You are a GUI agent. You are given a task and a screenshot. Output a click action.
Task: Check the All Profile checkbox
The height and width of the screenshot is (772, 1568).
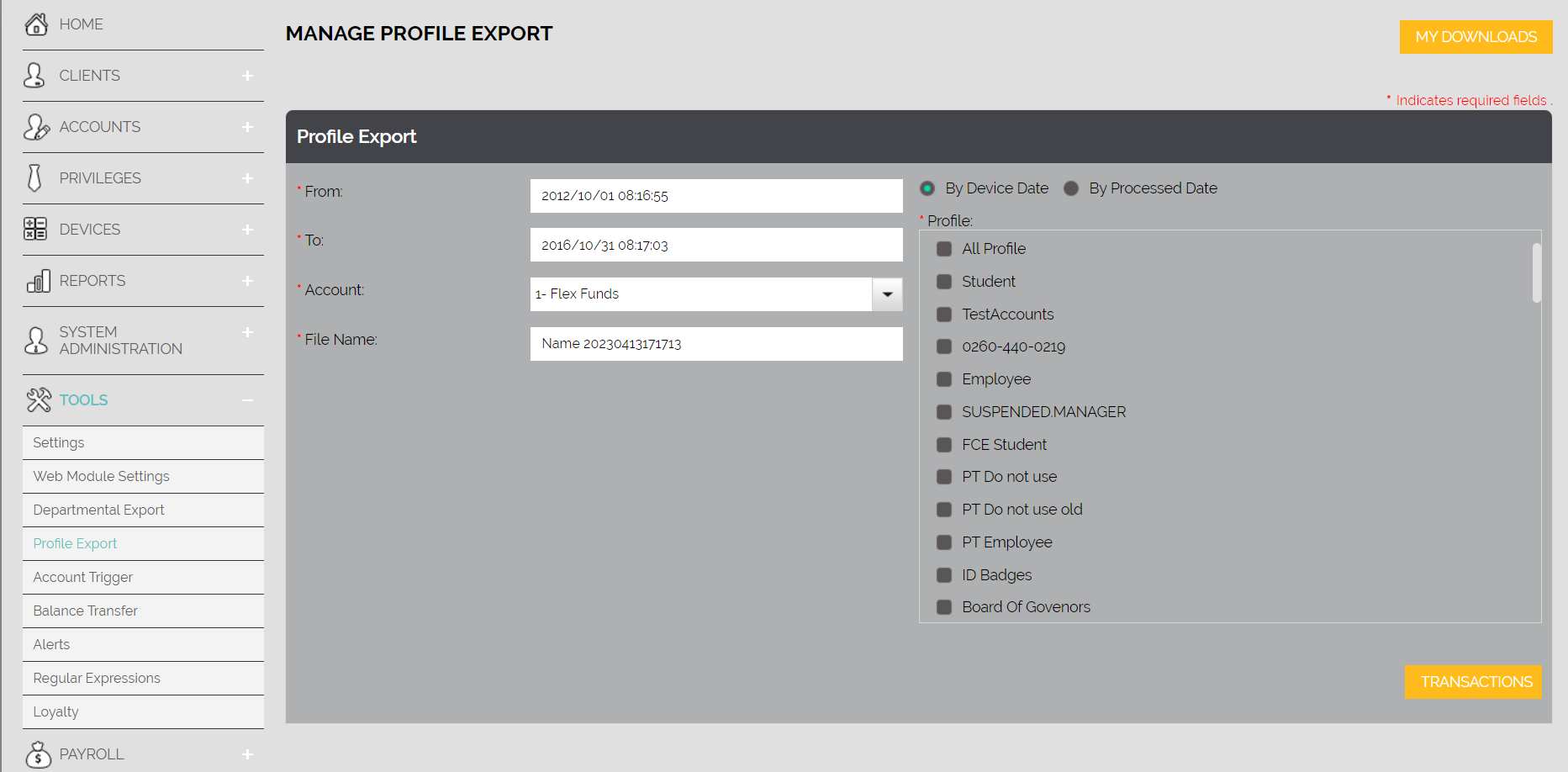[944, 249]
